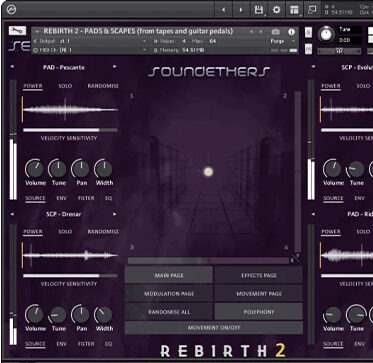Image resolution: width=373 pixels, height=363 pixels.
Task: Toggle POWER on PAD - Pescante layer
Action: pos(33,86)
